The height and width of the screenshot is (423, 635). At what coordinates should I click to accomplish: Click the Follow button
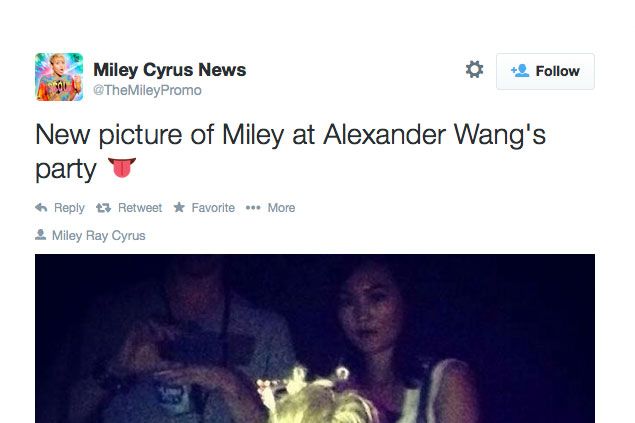pyautogui.click(x=545, y=71)
